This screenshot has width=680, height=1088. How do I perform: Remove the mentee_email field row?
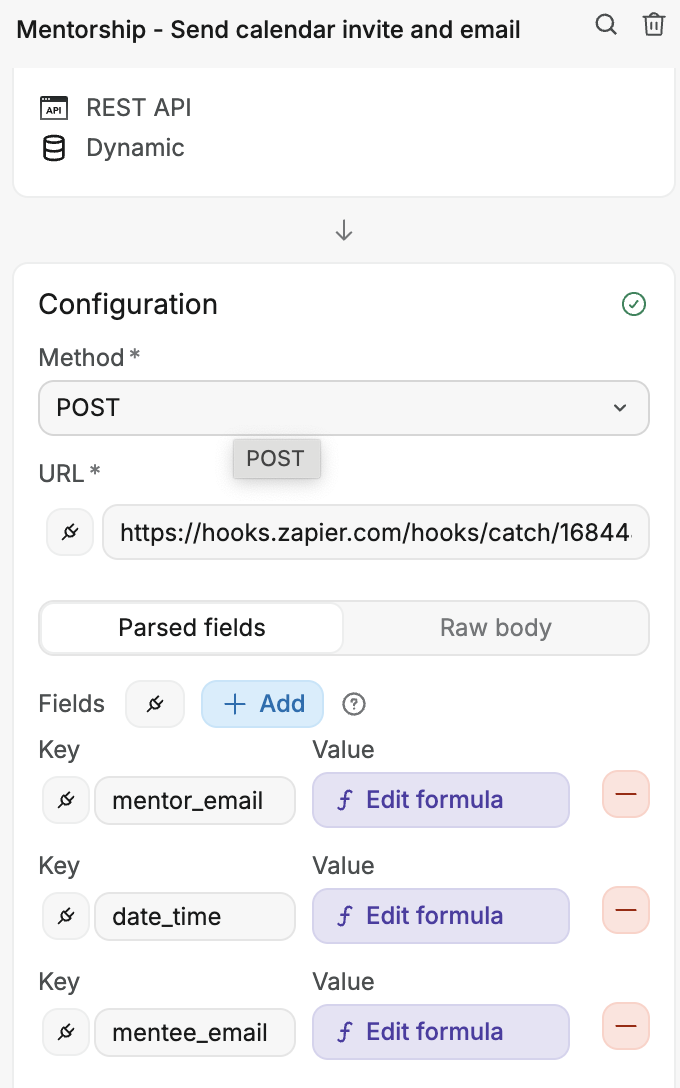pos(626,1026)
